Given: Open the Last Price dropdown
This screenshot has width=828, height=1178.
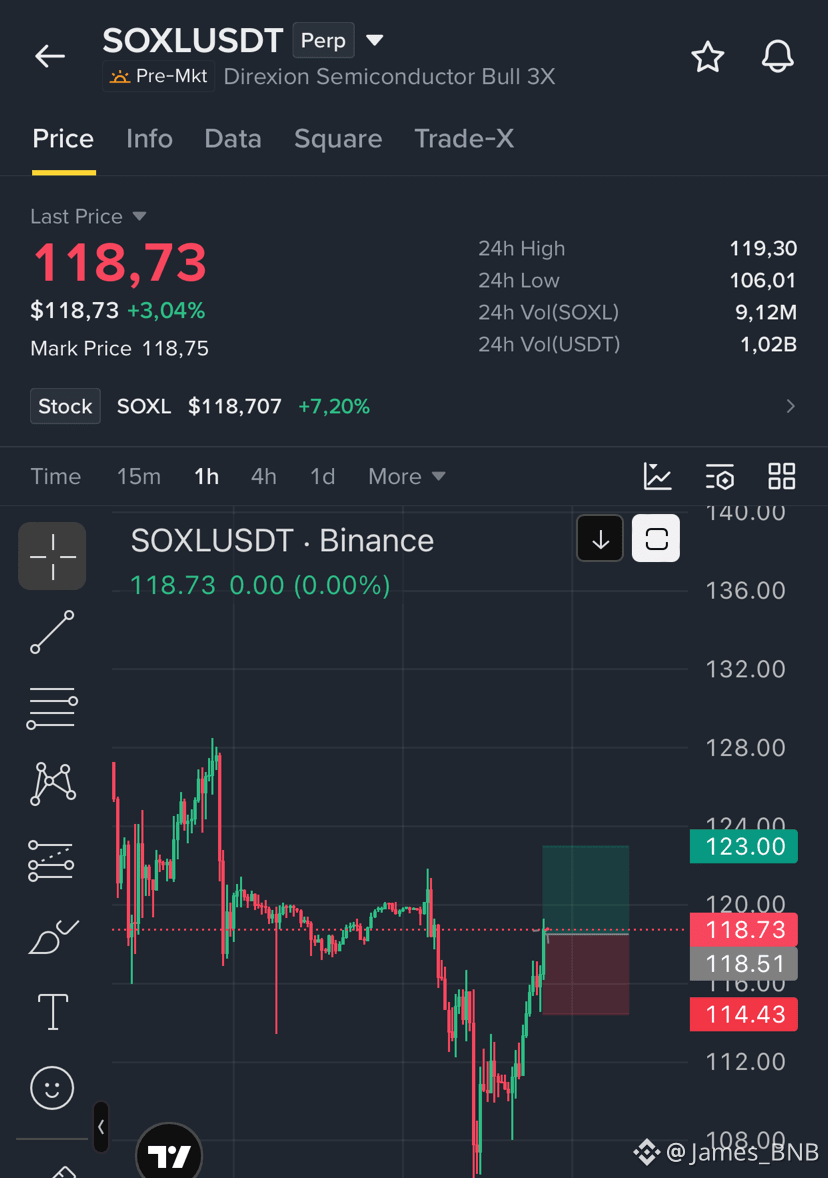Looking at the screenshot, I should 88,216.
